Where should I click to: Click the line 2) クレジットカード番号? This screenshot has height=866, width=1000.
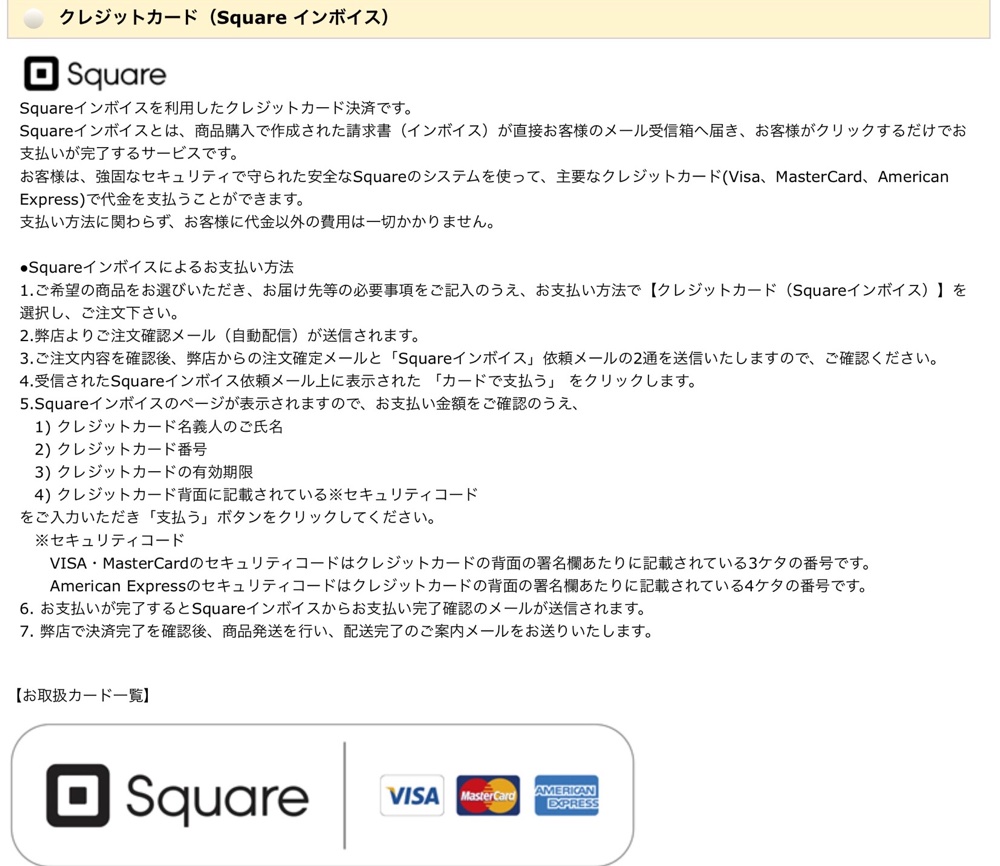[x=121, y=450]
